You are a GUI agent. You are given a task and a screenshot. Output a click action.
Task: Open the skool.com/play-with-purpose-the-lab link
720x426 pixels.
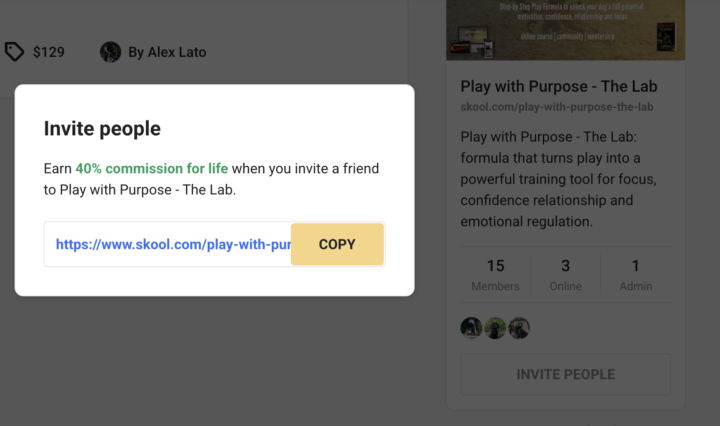(557, 107)
